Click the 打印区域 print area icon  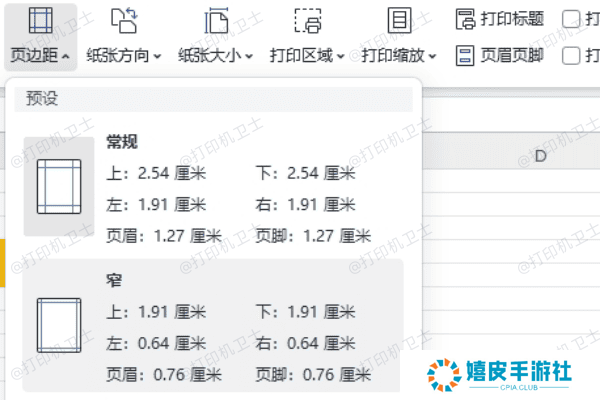308,21
